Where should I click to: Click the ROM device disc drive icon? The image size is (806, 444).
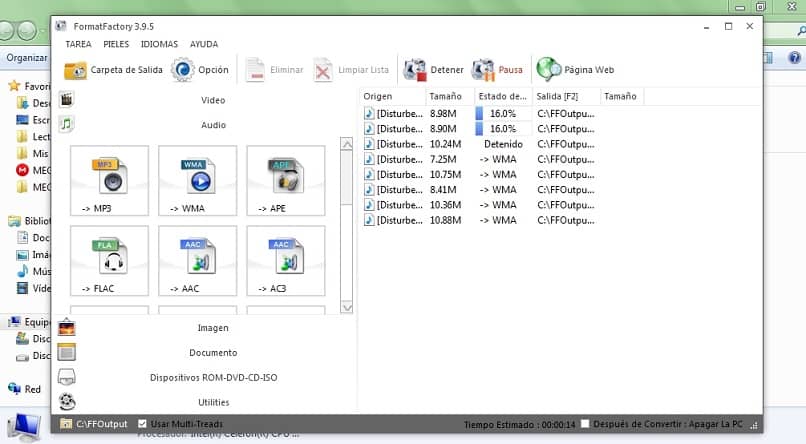coord(66,377)
